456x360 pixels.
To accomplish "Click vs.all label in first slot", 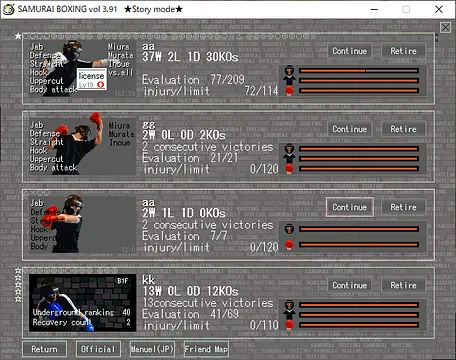I will [120, 72].
